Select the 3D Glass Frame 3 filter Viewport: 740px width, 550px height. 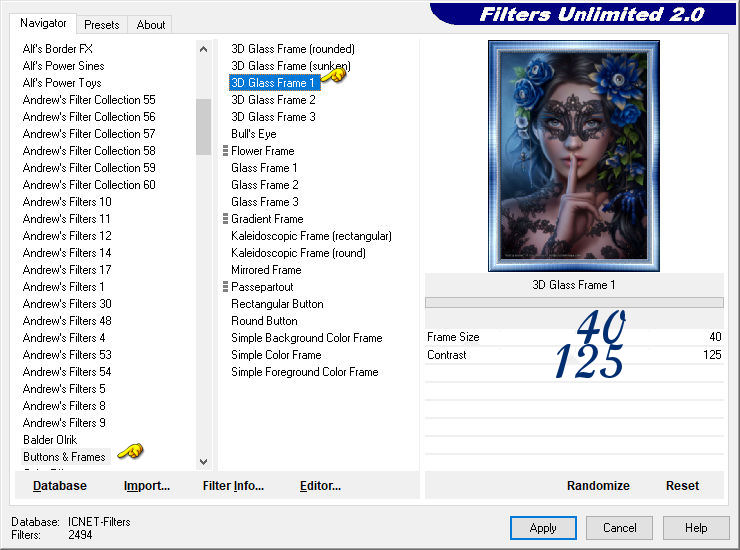pyautogui.click(x=273, y=117)
